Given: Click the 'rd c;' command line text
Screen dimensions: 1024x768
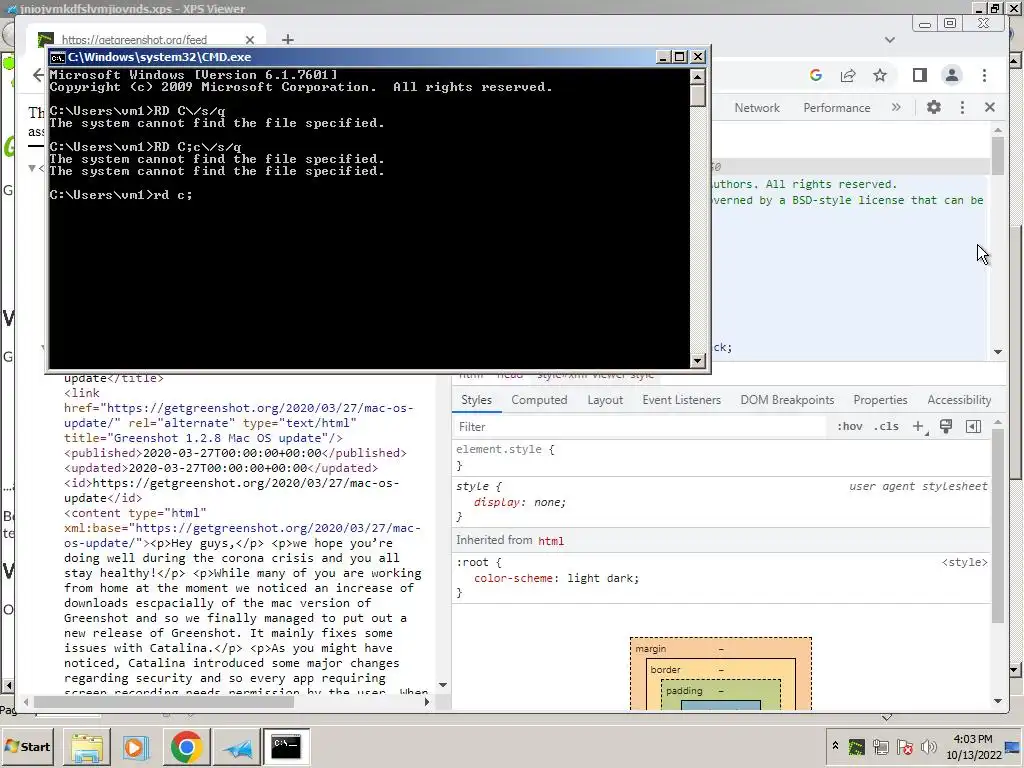Looking at the screenshot, I should pyautogui.click(x=172, y=195).
